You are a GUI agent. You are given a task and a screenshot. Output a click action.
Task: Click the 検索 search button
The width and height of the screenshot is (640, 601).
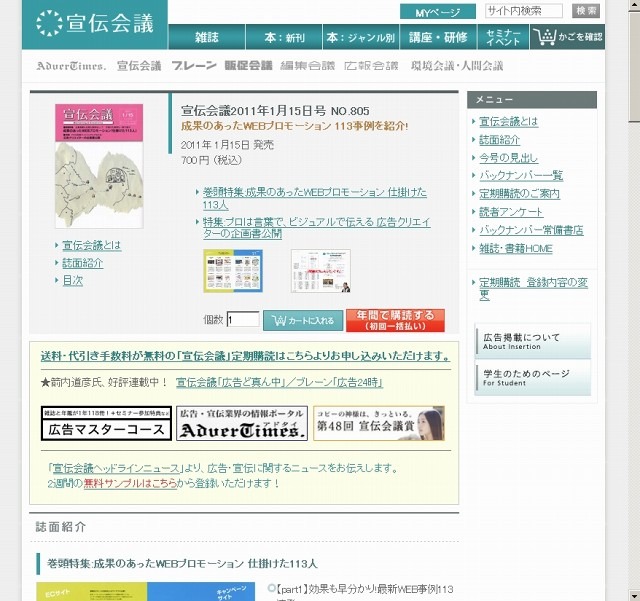click(586, 11)
